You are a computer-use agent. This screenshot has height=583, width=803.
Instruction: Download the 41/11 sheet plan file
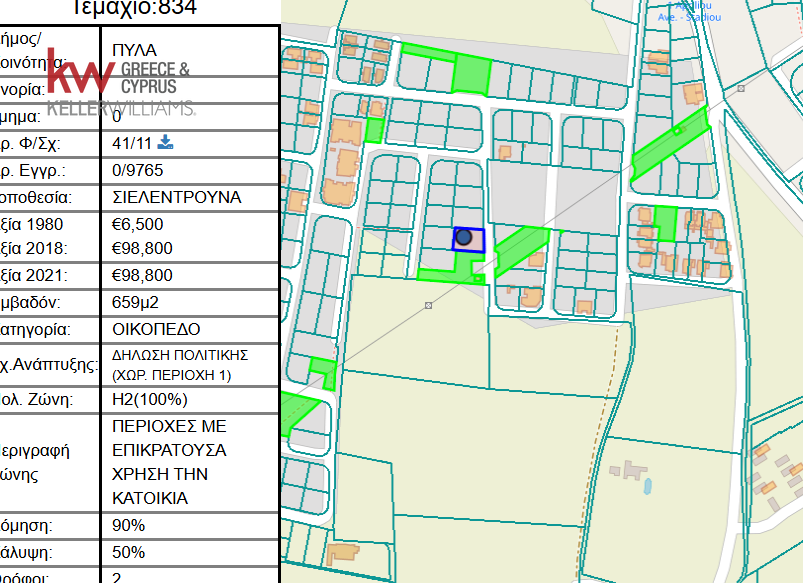click(165, 142)
